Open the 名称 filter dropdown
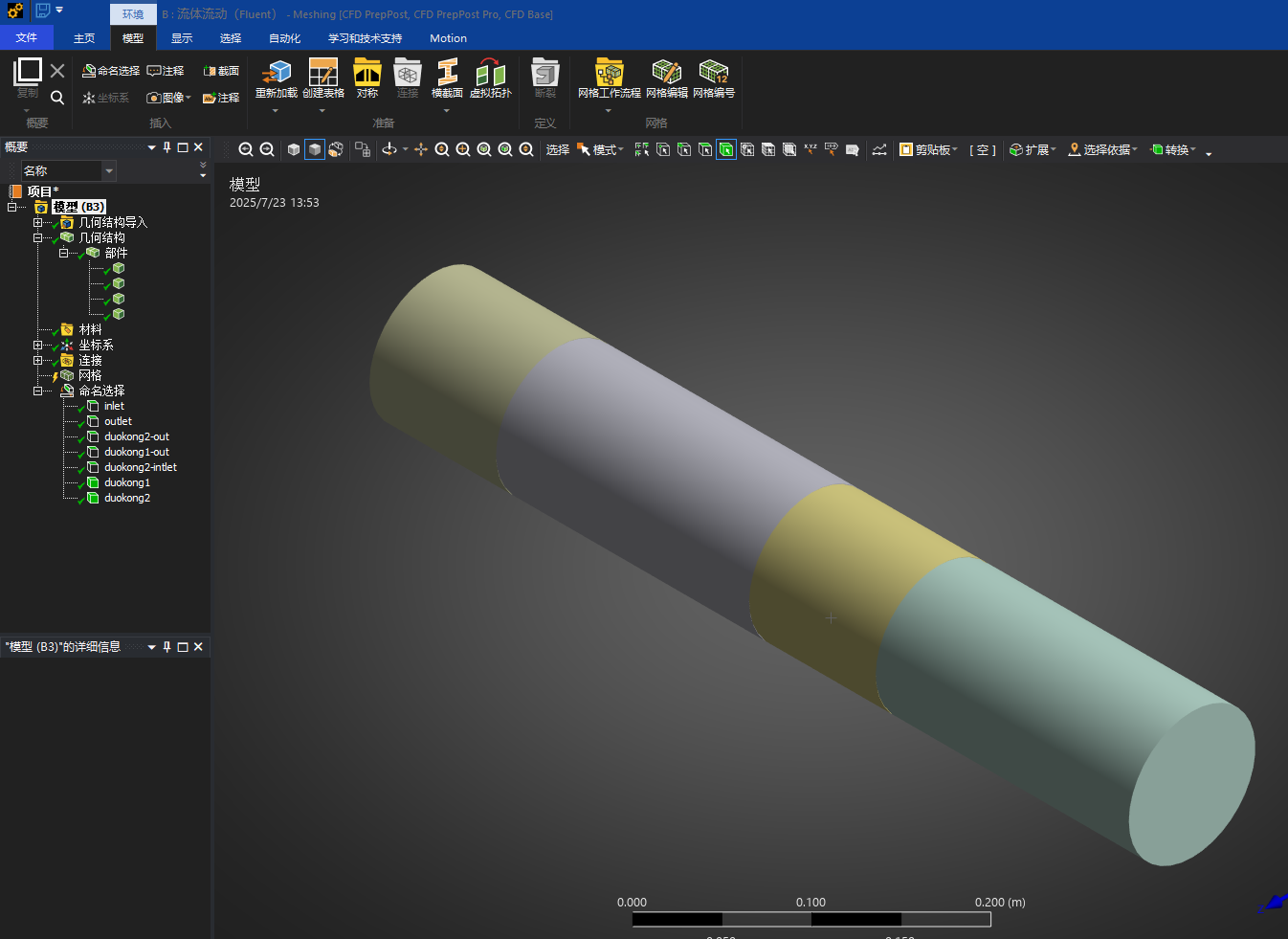1288x939 pixels. [x=109, y=170]
